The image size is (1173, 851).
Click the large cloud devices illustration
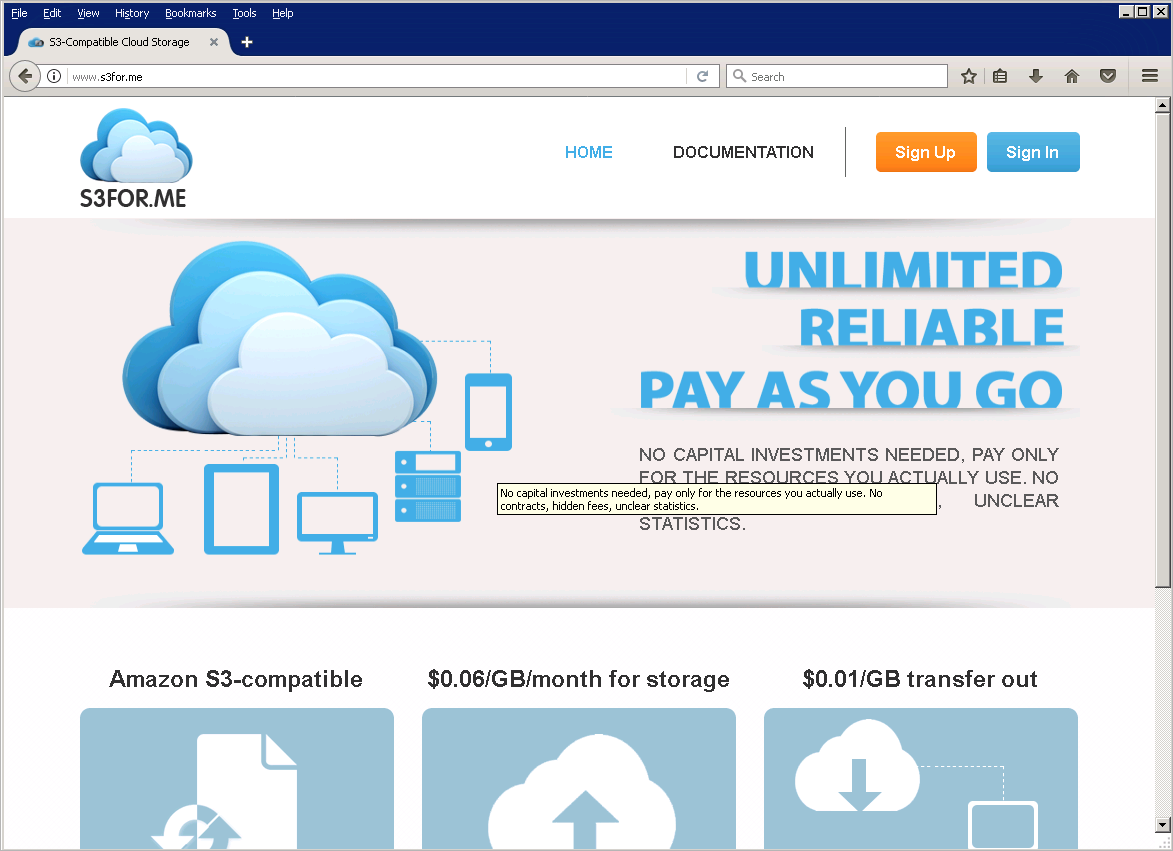click(297, 398)
